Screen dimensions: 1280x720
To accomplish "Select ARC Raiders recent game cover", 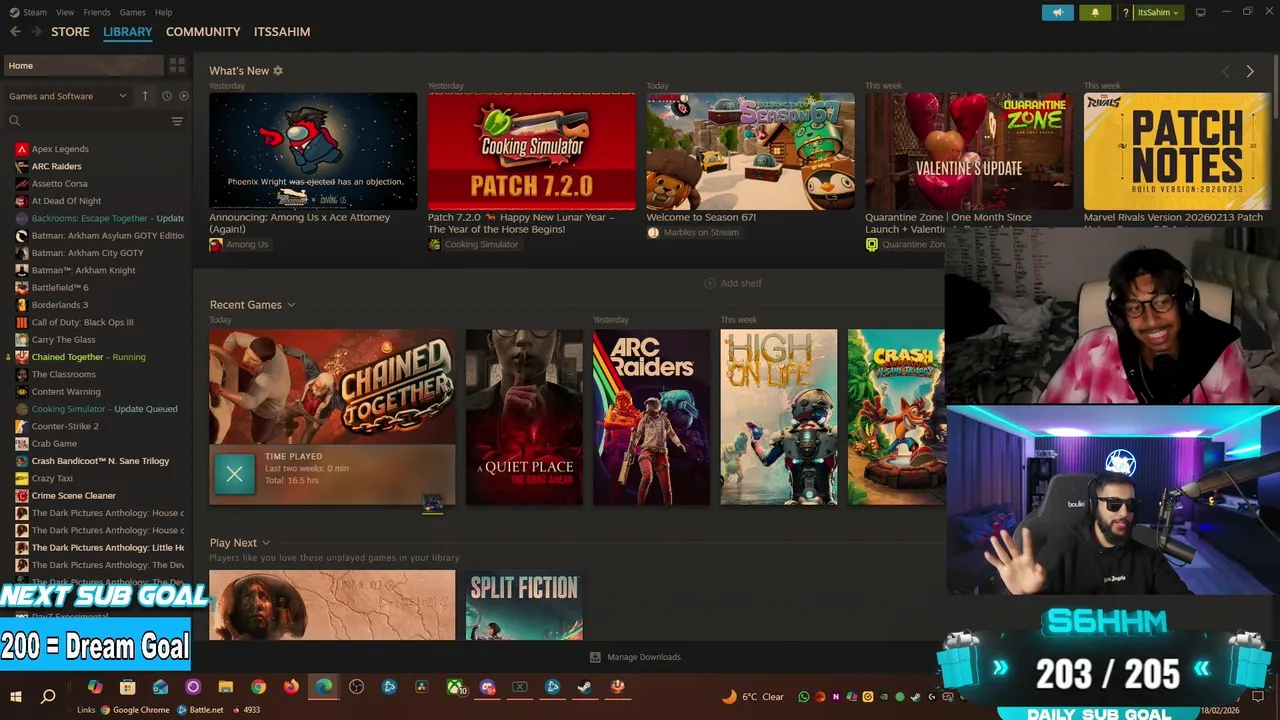I will point(651,417).
